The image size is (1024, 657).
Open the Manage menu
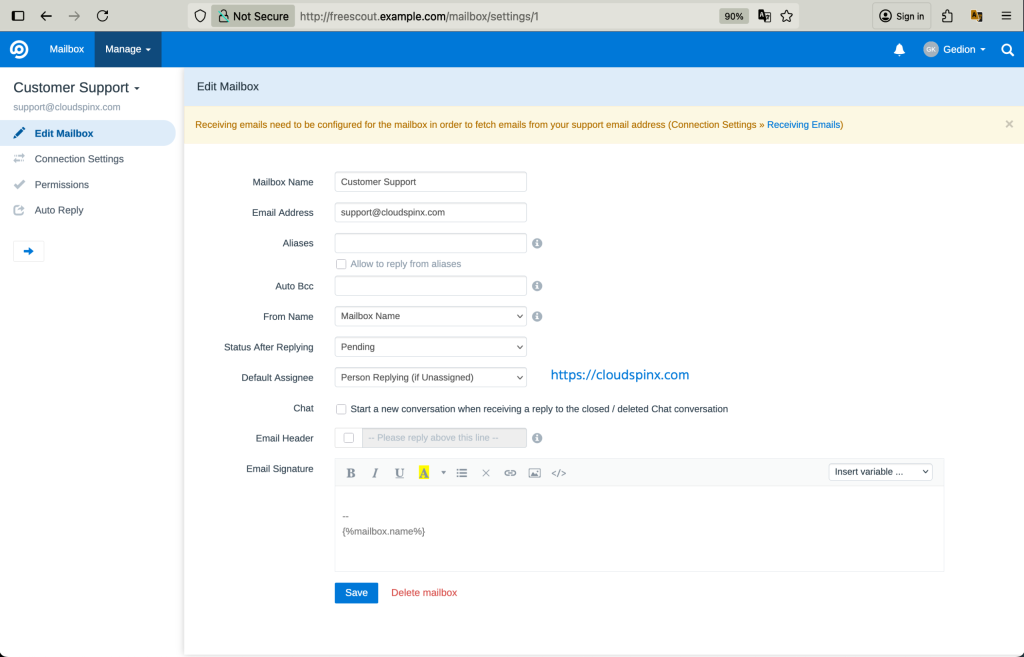pyautogui.click(x=126, y=48)
